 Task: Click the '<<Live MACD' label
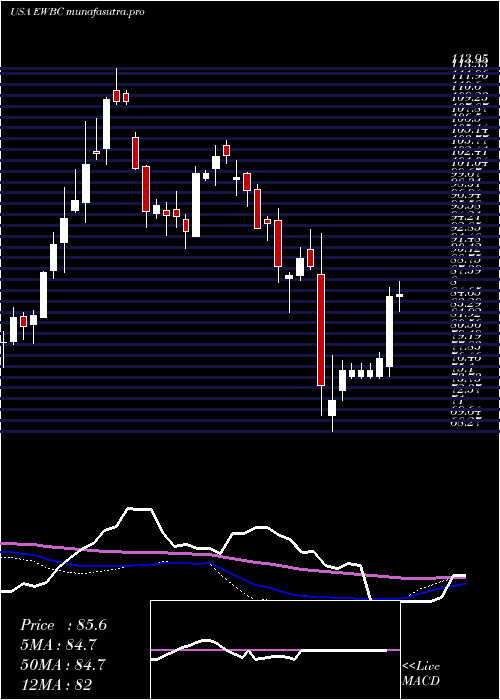click(x=421, y=674)
